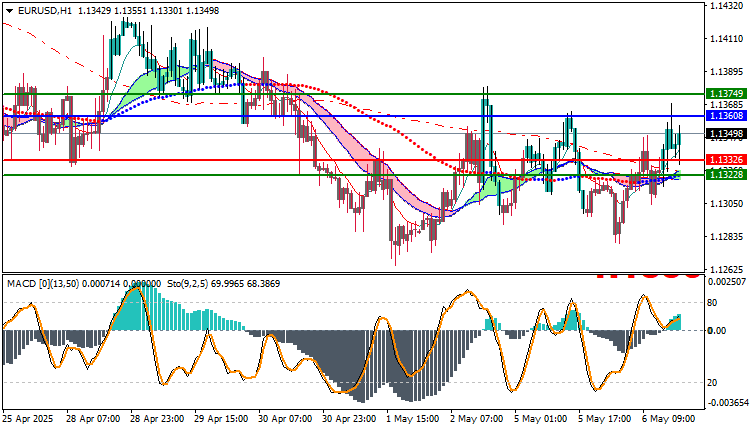The image size is (750, 430).
Task: Click the 5 May 01:00 time label
Action: coord(541,419)
